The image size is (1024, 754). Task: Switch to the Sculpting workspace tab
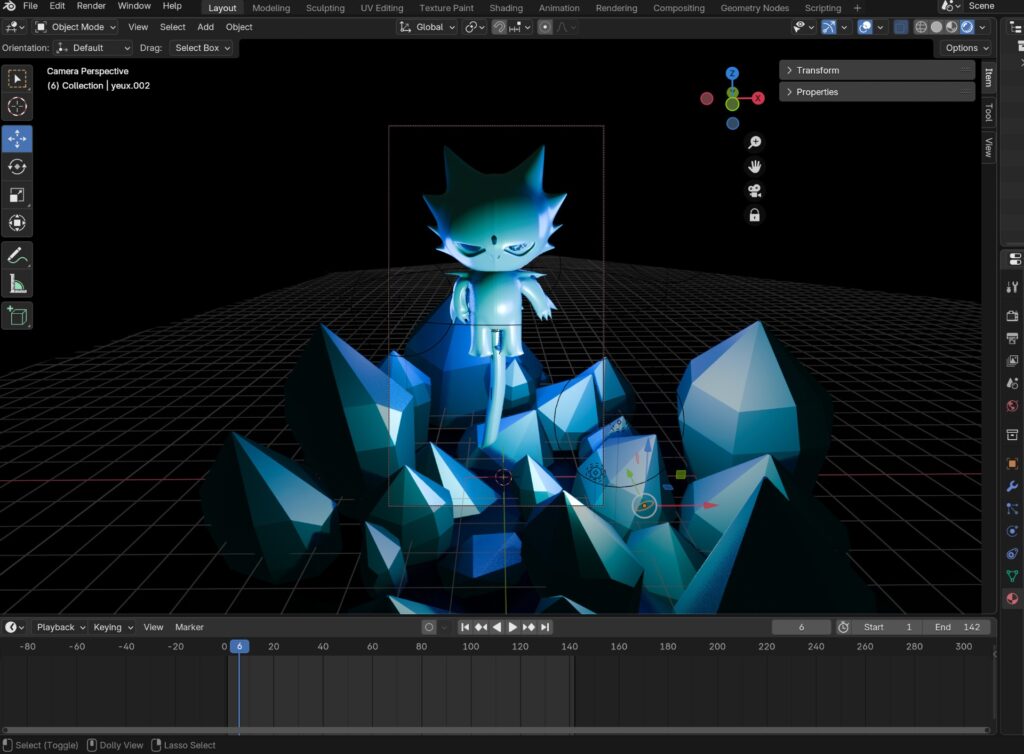(325, 8)
